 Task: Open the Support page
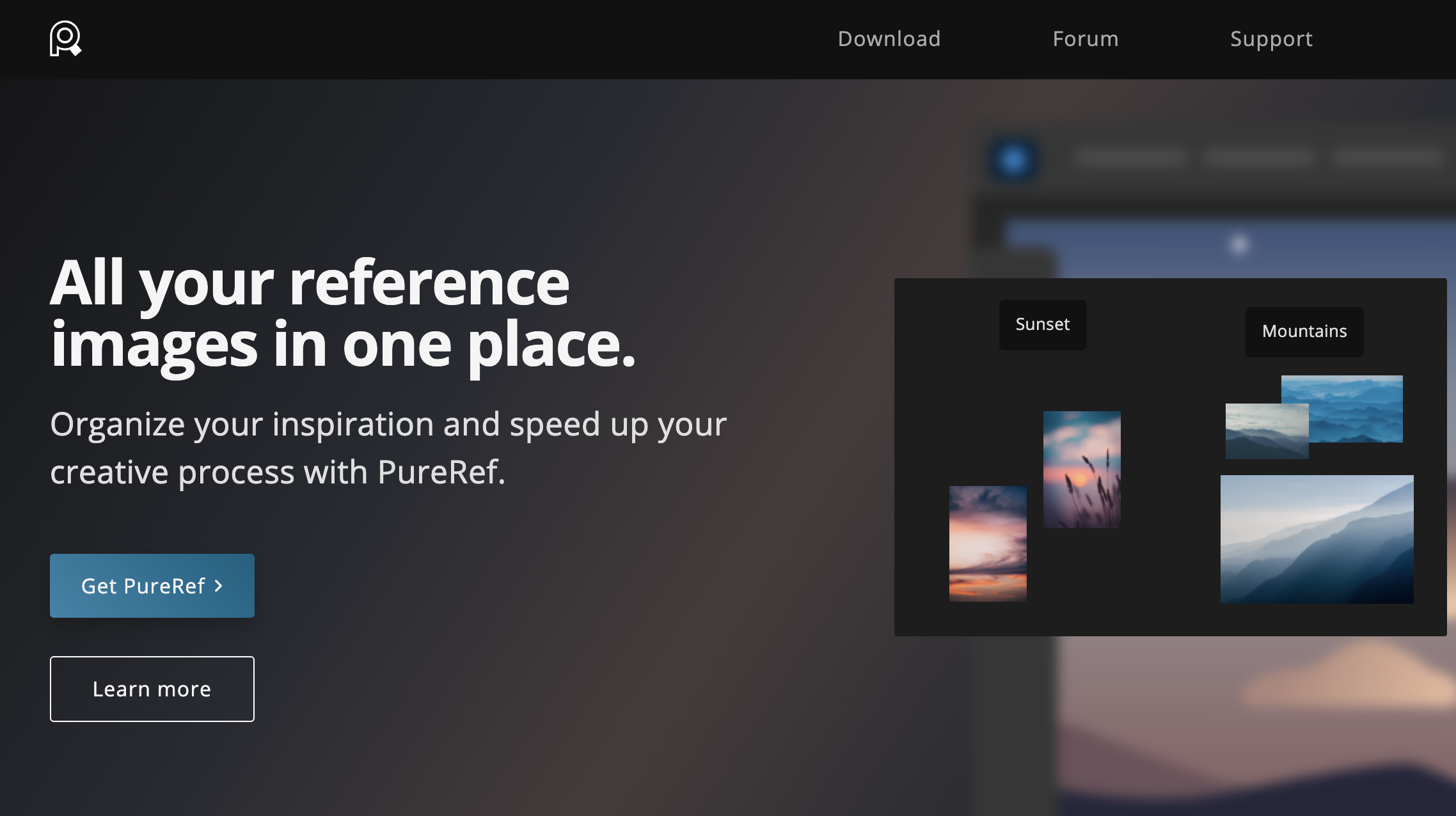pyautogui.click(x=1272, y=38)
